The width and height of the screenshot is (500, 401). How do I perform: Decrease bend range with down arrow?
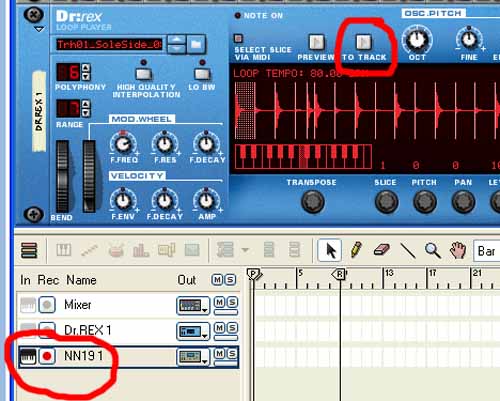[x=86, y=113]
